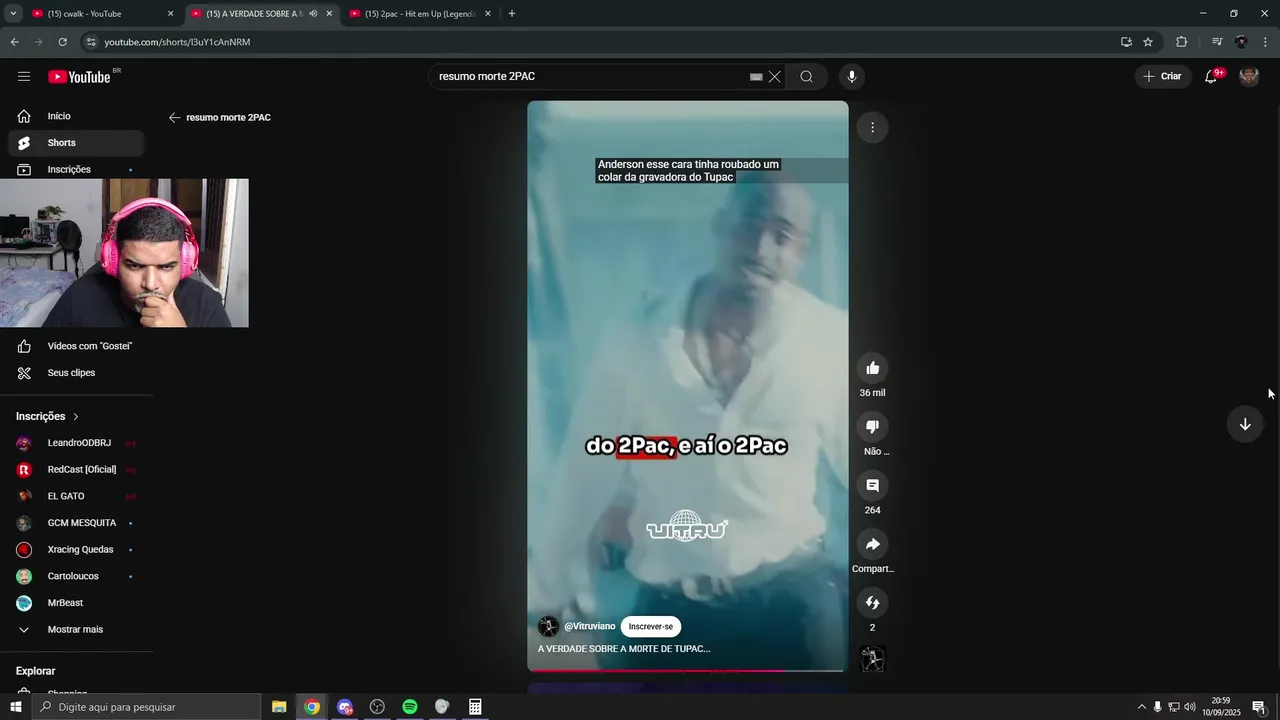Open the notifications bell
The height and width of the screenshot is (720, 1280).
click(x=1211, y=77)
